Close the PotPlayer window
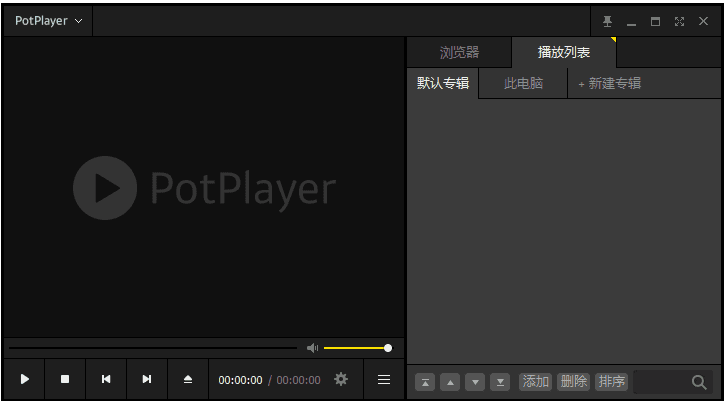This screenshot has width=724, height=401. click(x=703, y=21)
